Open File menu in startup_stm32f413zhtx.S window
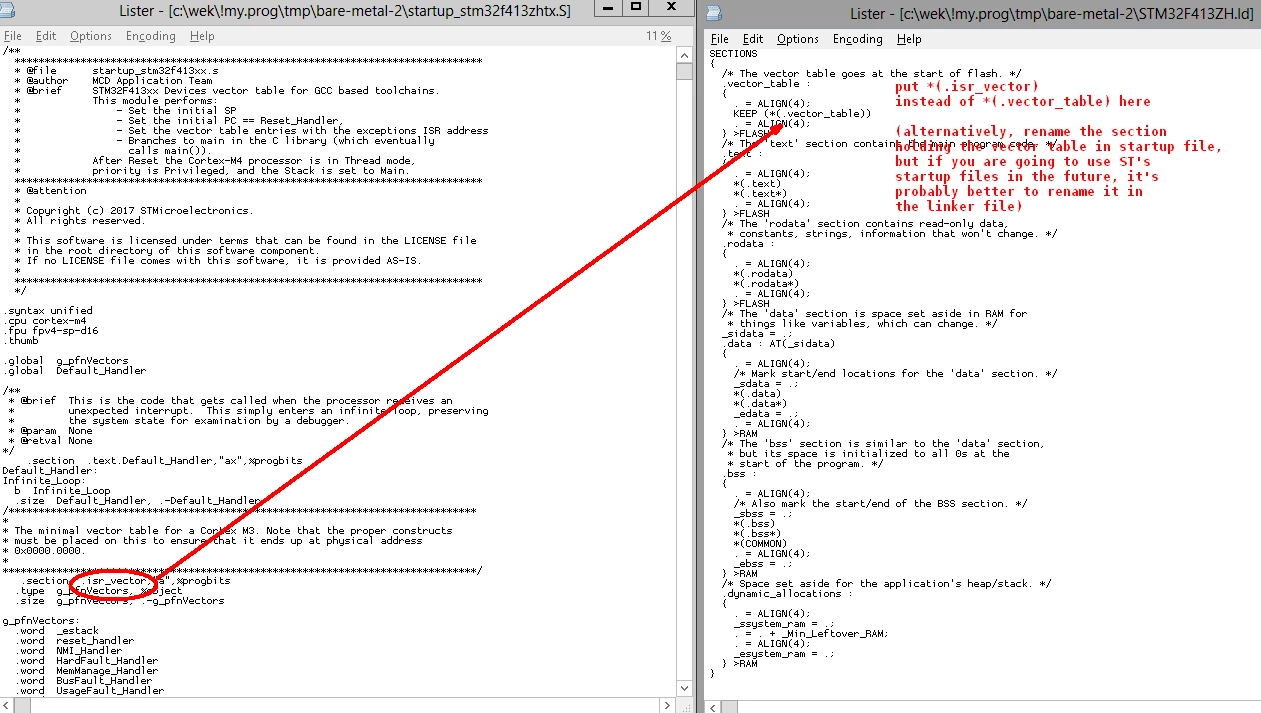This screenshot has width=1261, height=713. 13,36
